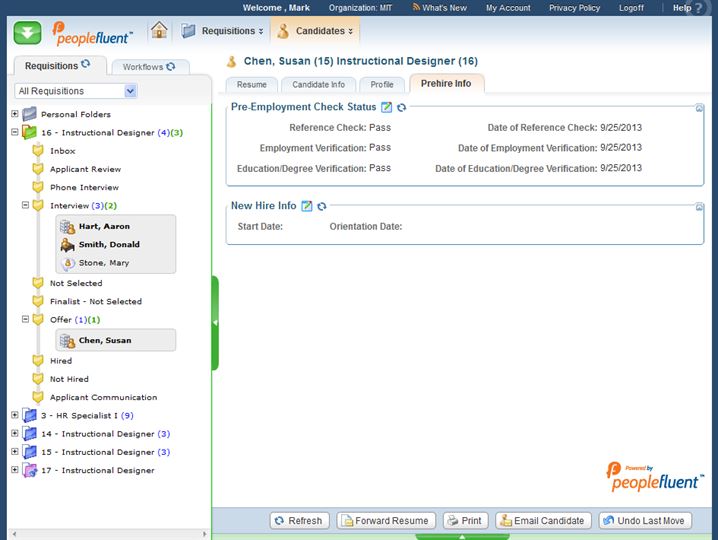Screen dimensions: 718x540
Task: Click the green download arrow icon
Action: [x=27, y=32]
